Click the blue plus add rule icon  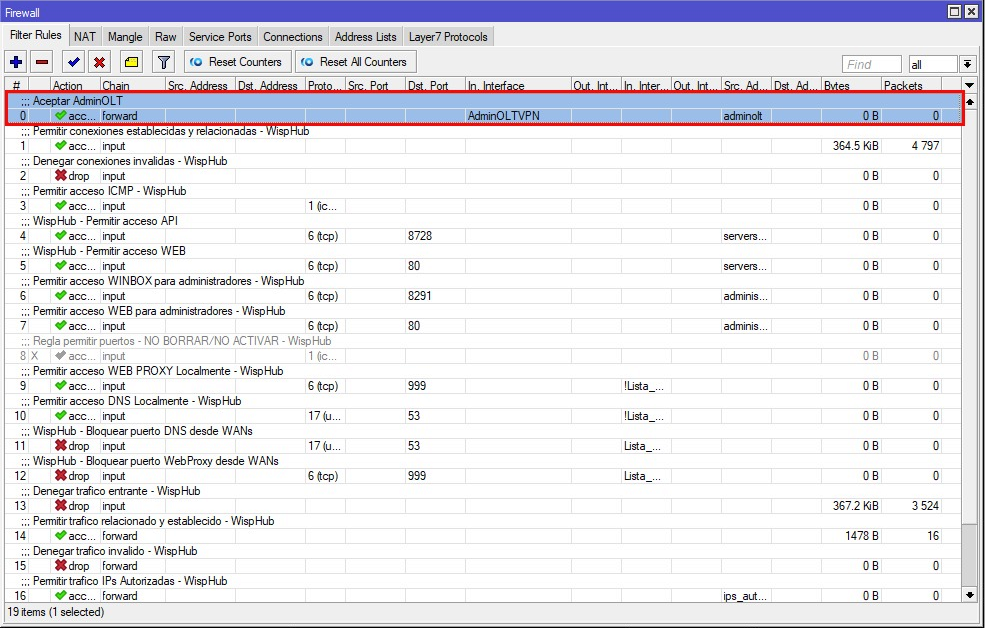[x=16, y=62]
